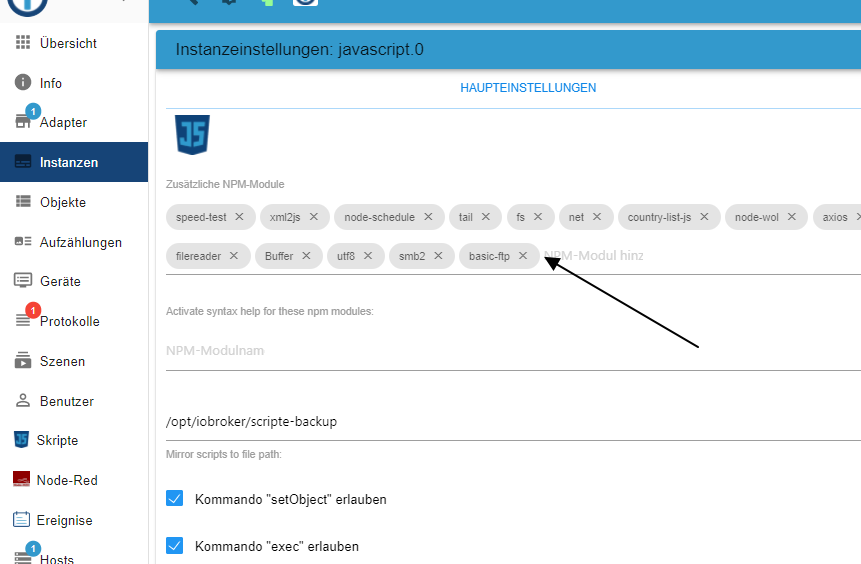Screen dimensions: 861x564
Task: Toggle the Kommando "setObject" erlauben checkbox
Action: click(x=175, y=498)
